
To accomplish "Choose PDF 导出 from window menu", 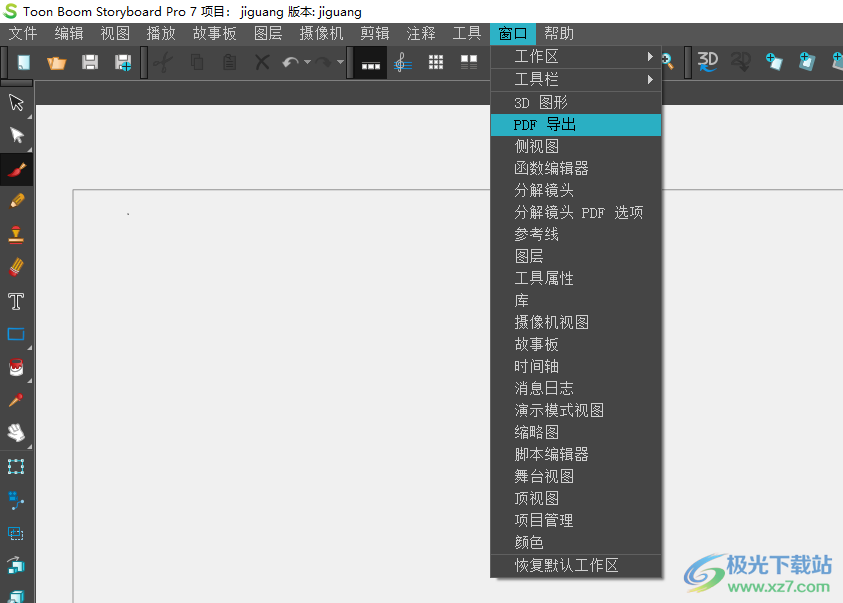I will tap(576, 125).
